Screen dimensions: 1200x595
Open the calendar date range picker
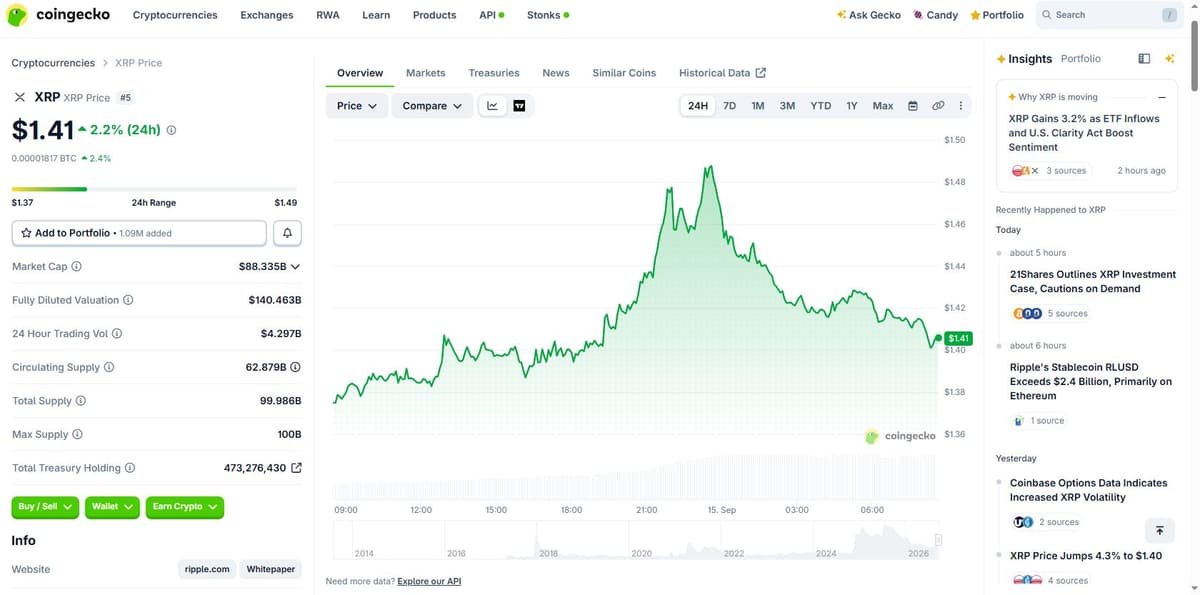[x=912, y=106]
